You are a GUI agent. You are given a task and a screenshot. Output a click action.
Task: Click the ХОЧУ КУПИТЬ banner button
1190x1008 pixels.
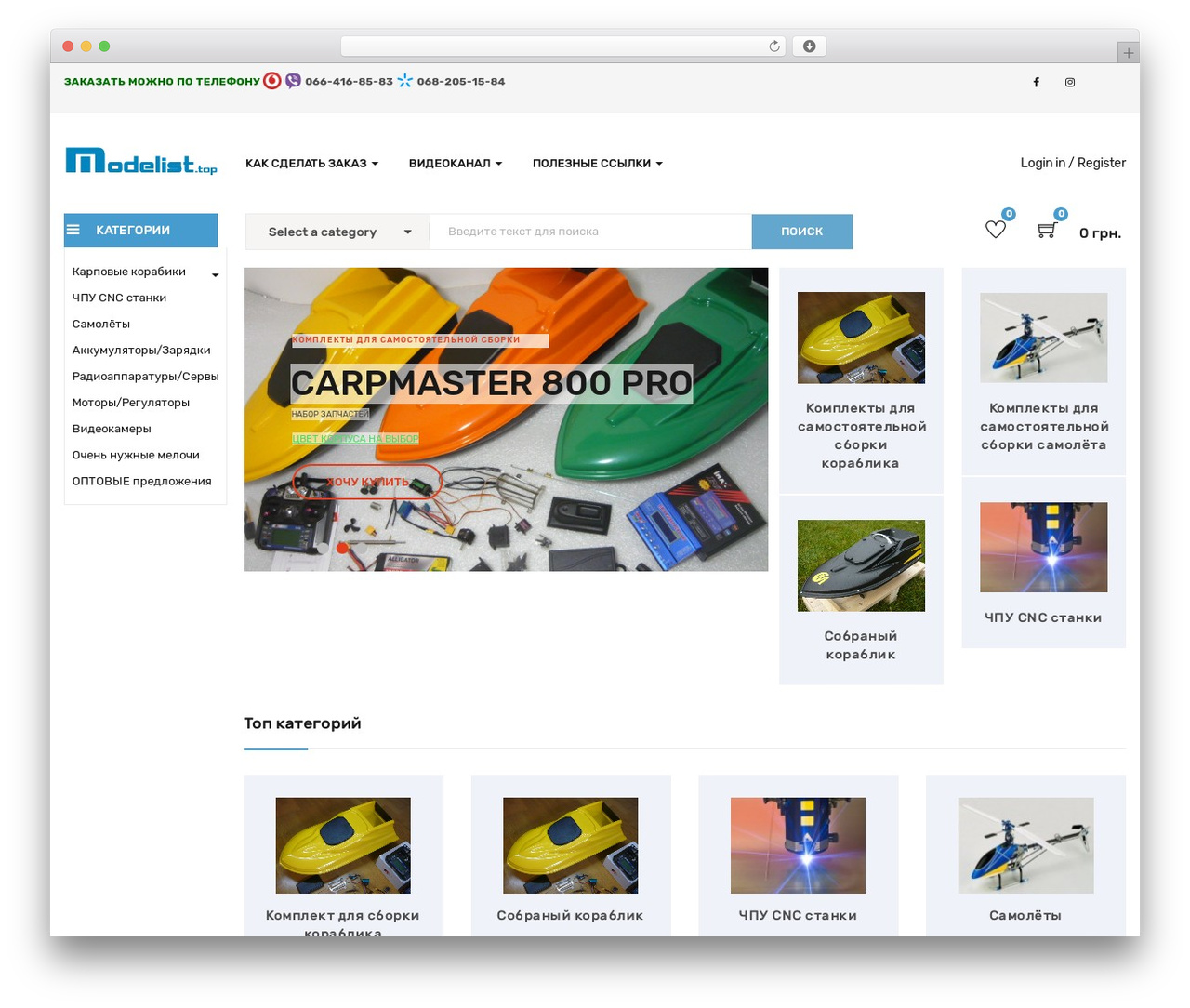367,482
